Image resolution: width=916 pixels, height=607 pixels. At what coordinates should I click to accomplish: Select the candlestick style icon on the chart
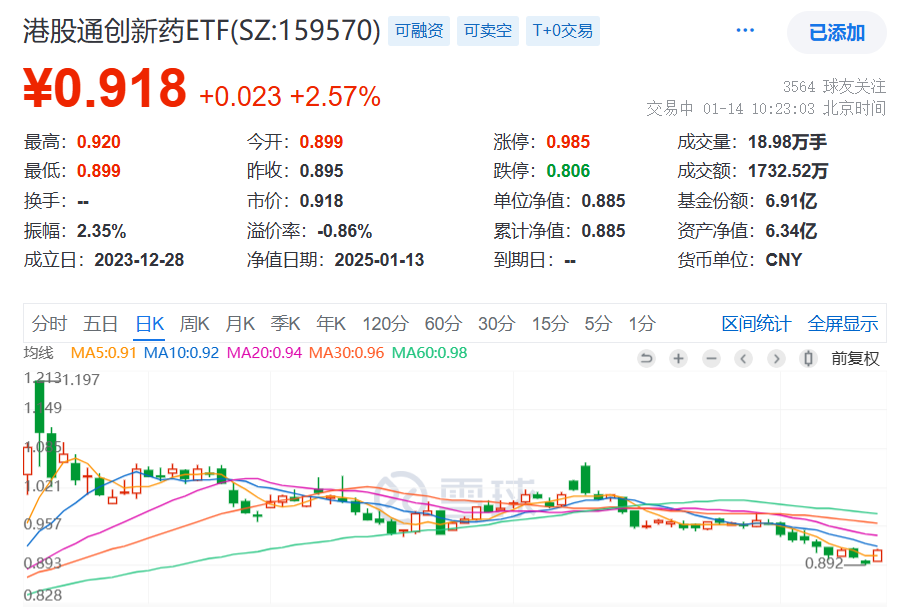coord(808,358)
